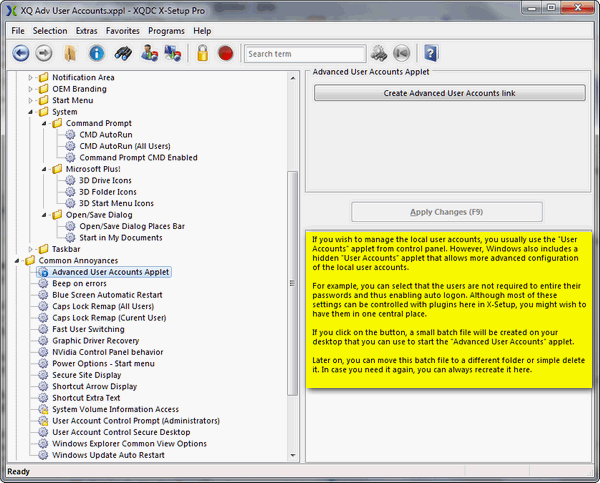Click the blue help question-mark icon
600x483 pixels.
tap(431, 53)
